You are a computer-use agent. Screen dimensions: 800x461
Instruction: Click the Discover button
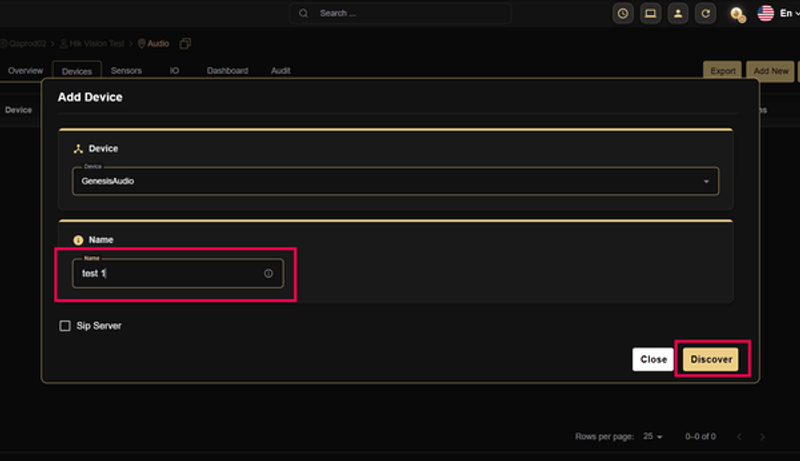(x=711, y=360)
